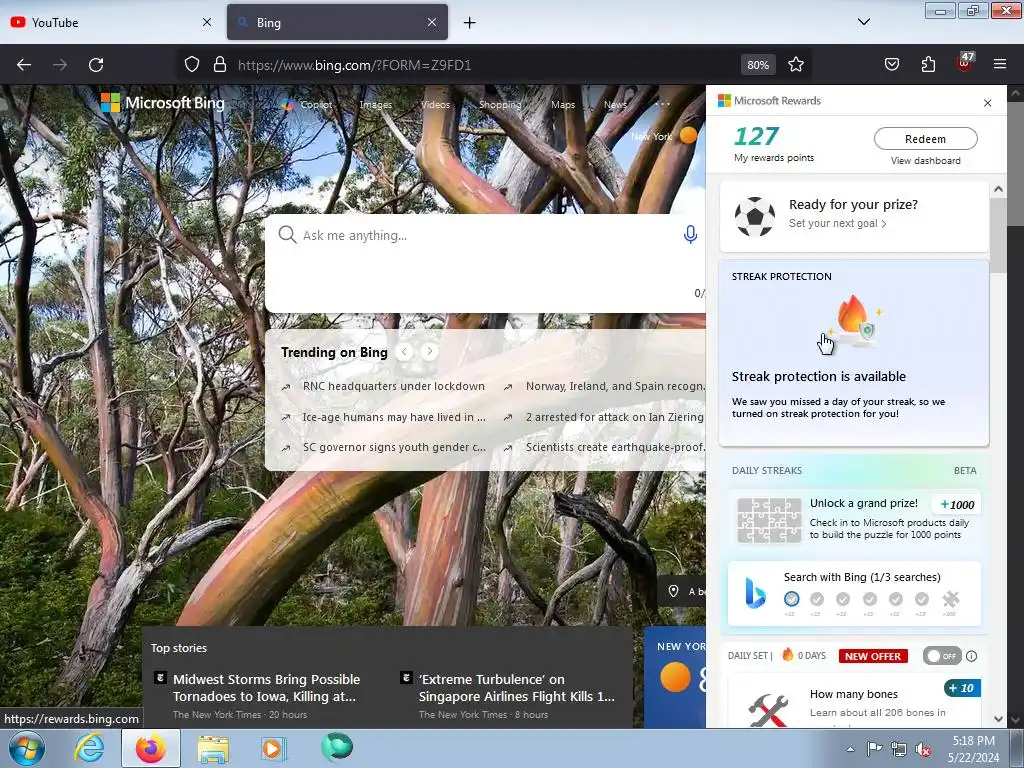1024x768 pixels.
Task: Open the Extensions puzzle icon
Action: [928, 64]
